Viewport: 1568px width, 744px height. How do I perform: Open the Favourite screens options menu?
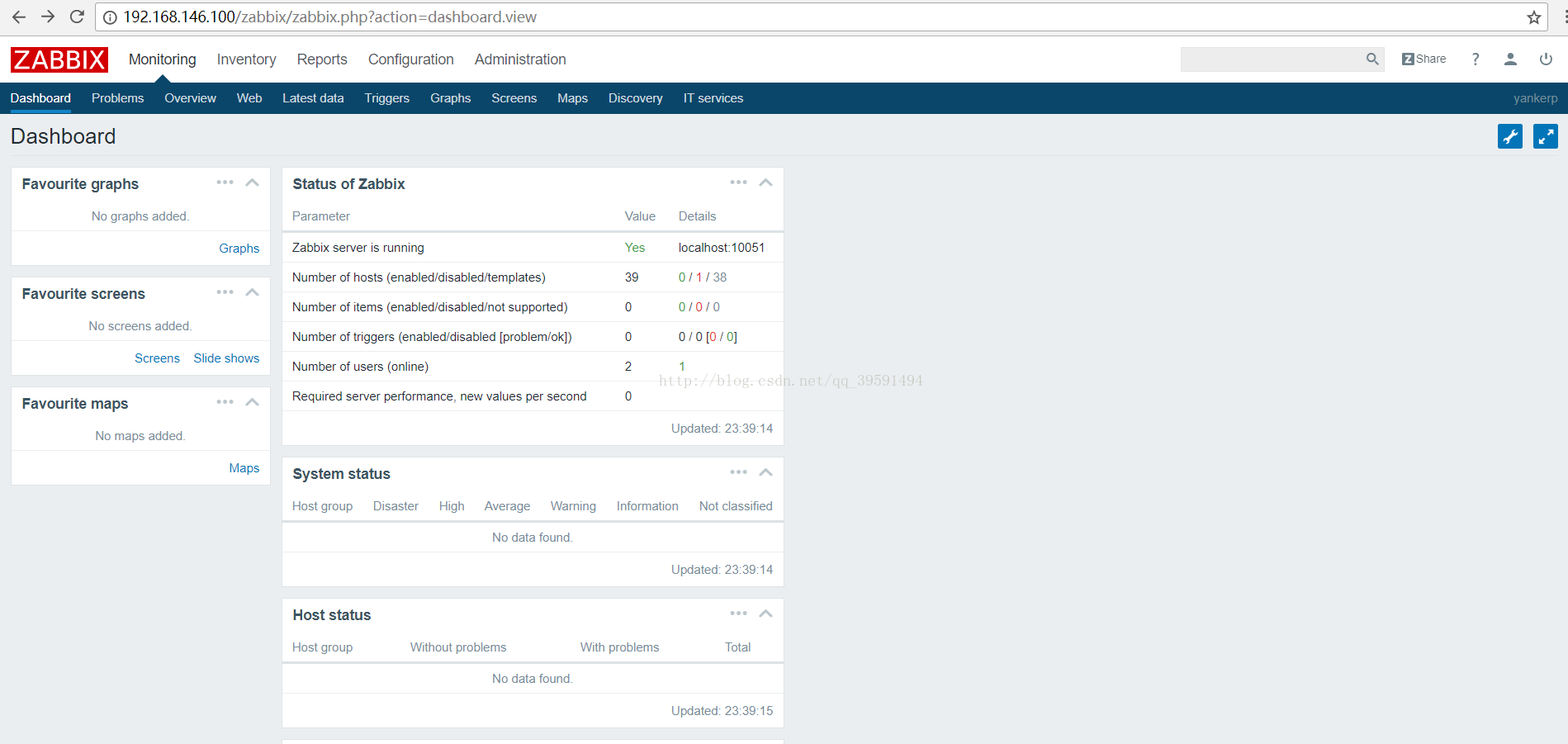point(225,292)
